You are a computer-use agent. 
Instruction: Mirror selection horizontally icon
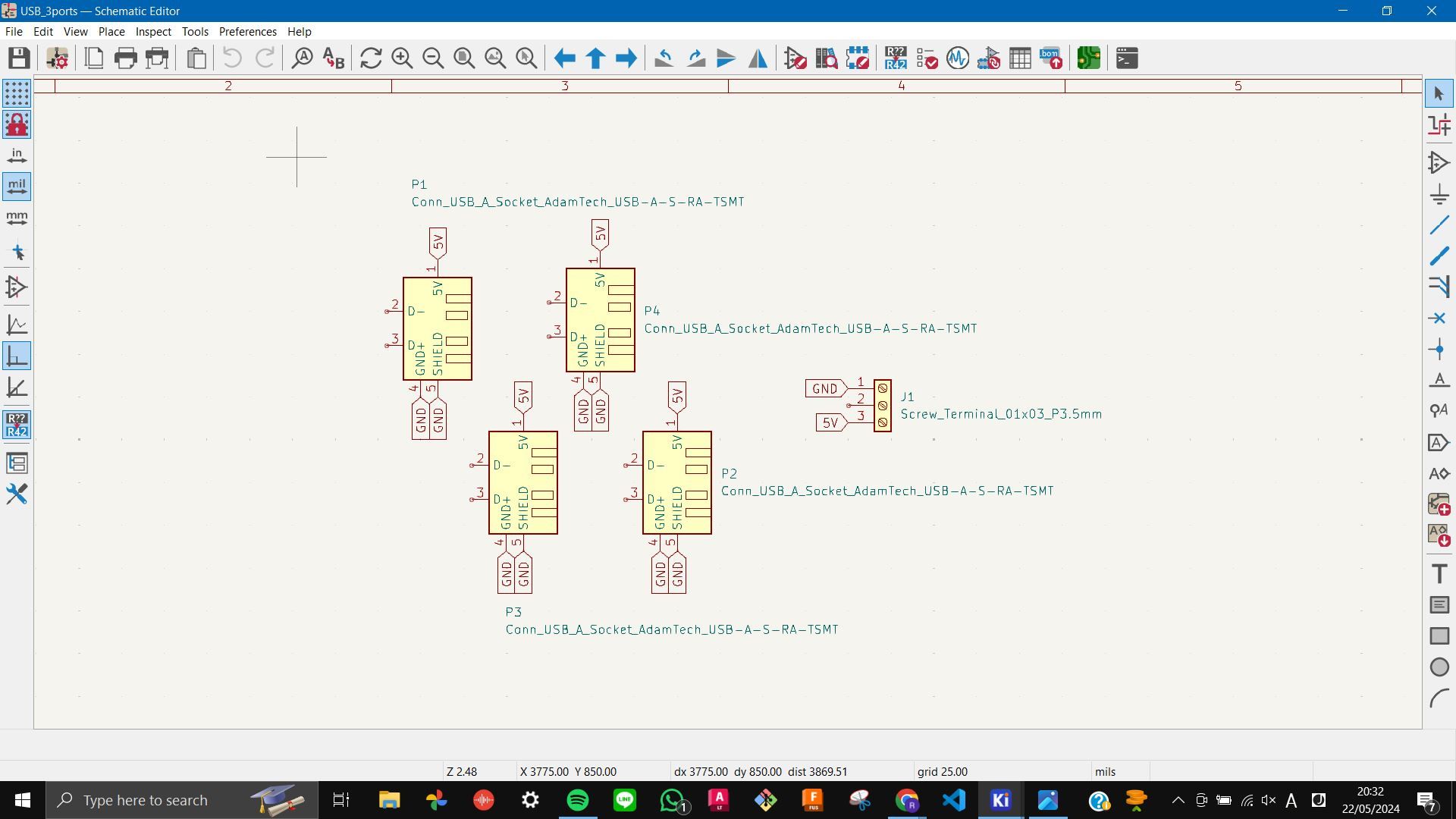[758, 58]
